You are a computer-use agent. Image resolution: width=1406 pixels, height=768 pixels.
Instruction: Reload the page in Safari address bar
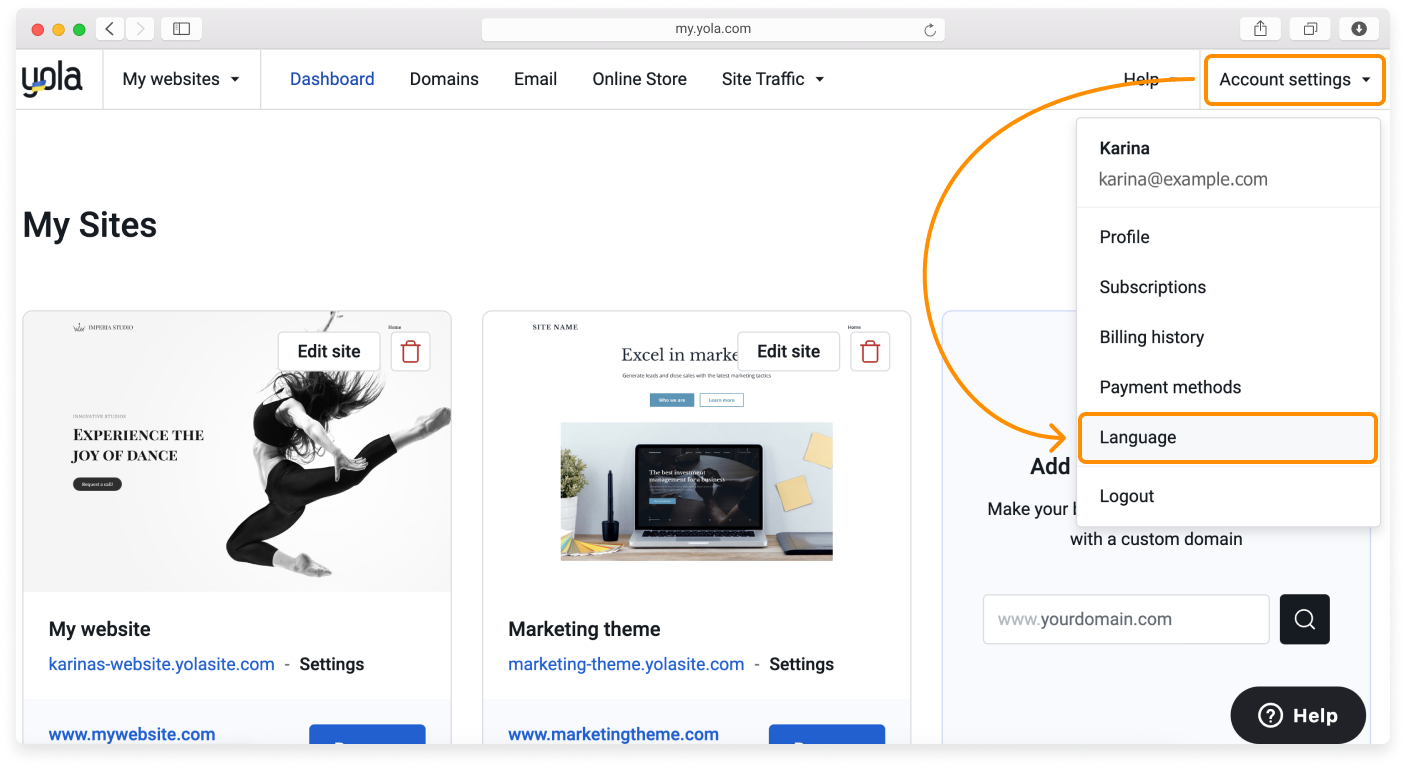[x=930, y=30]
